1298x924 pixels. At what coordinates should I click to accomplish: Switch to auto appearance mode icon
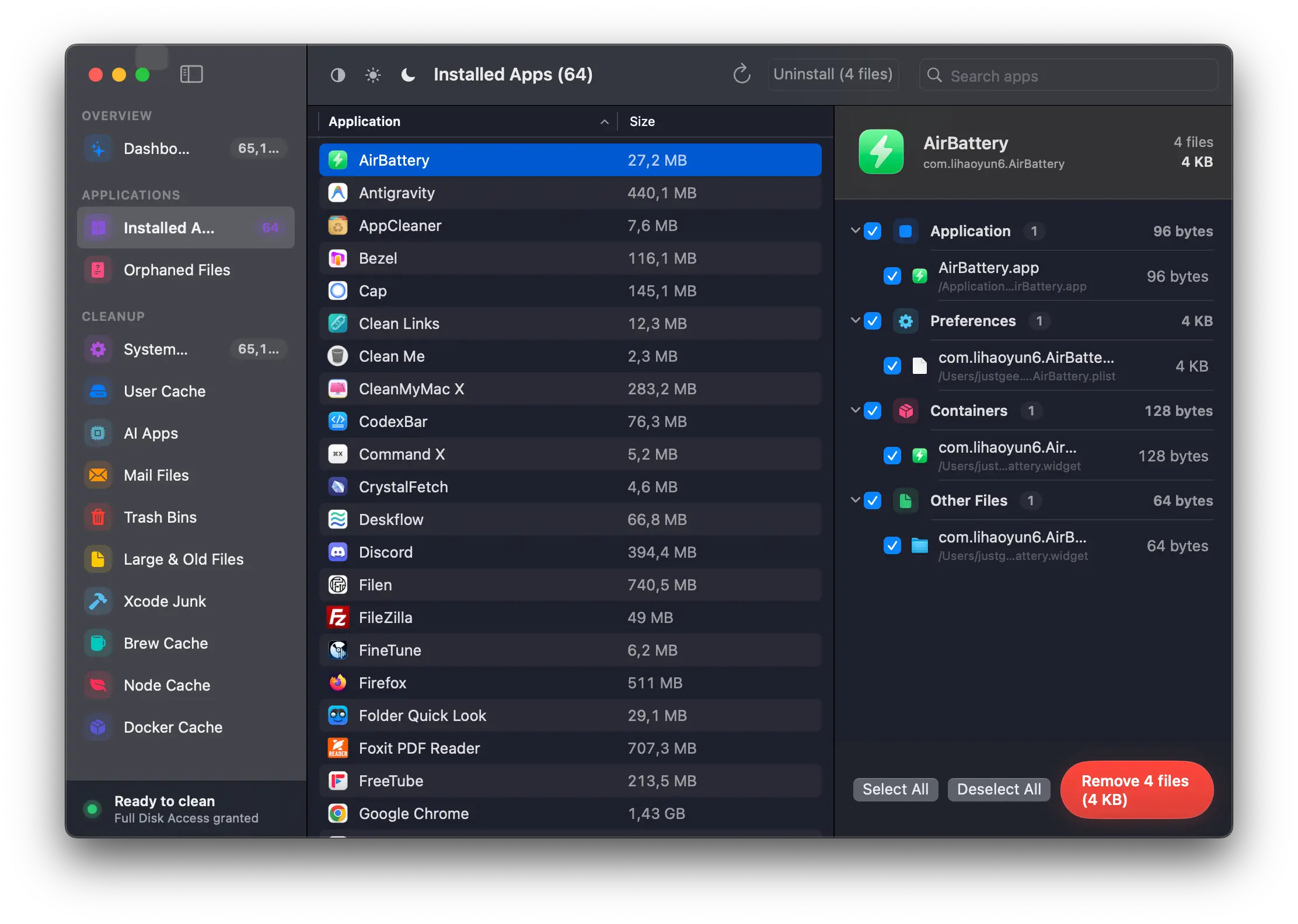(338, 75)
